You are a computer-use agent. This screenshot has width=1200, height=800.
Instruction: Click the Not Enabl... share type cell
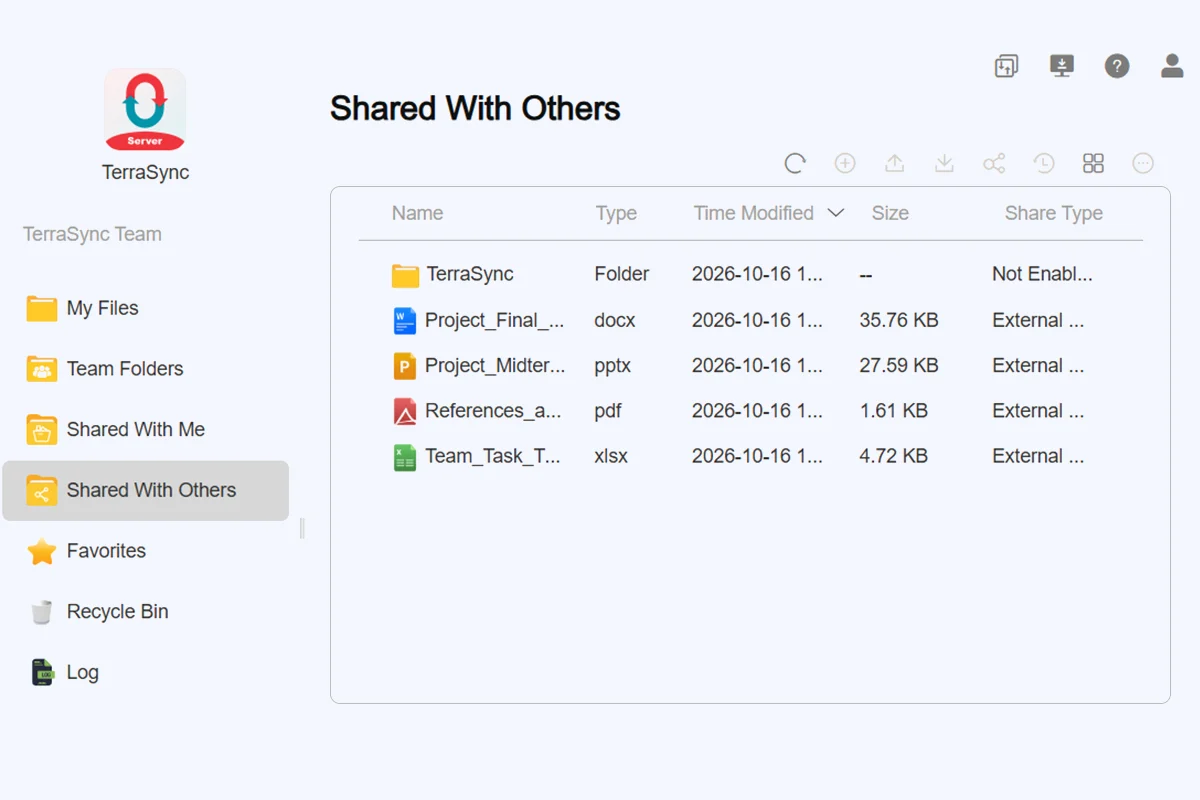pyautogui.click(x=1042, y=274)
